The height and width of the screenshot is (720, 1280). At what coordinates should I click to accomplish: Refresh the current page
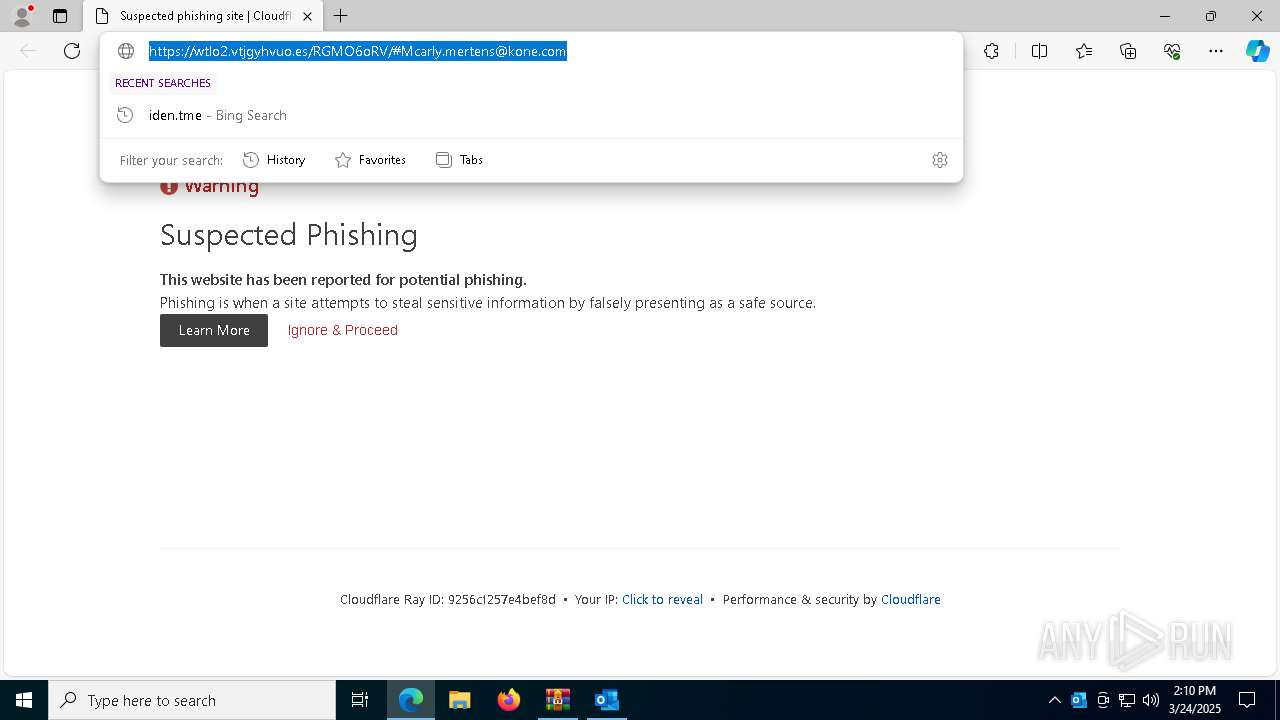pos(72,51)
